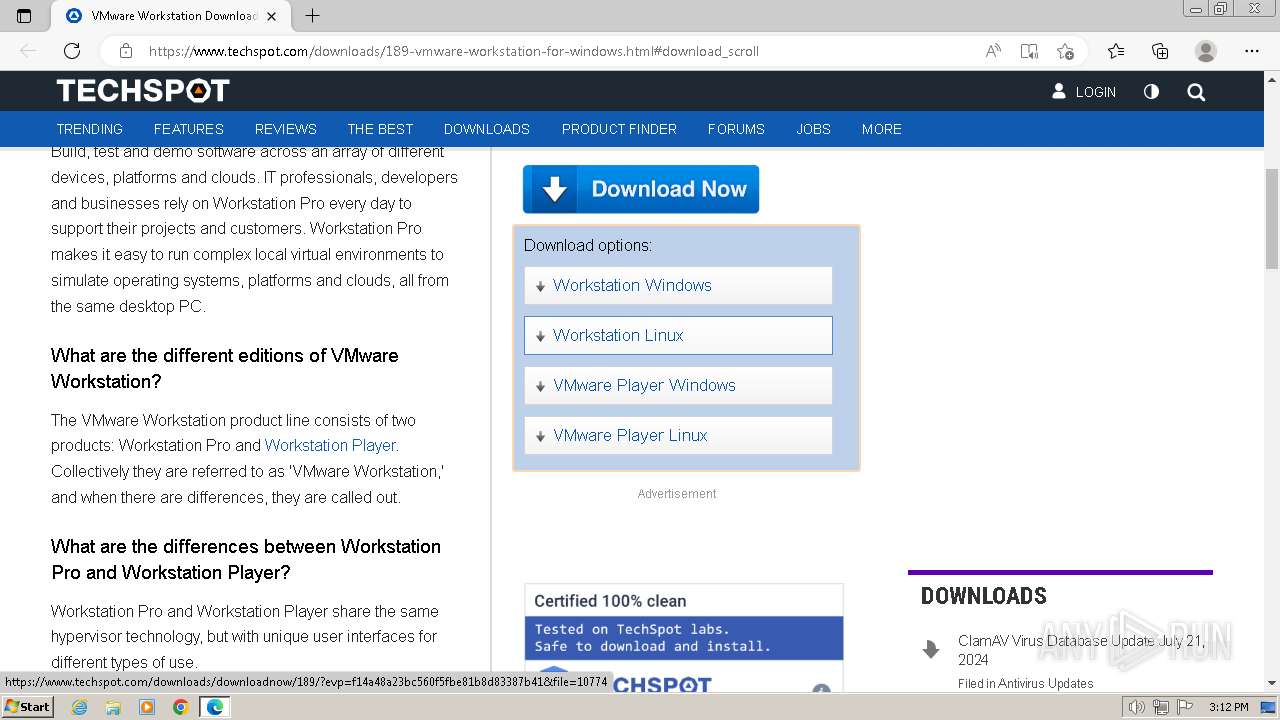View site information lock icon
The width and height of the screenshot is (1280, 720).
tap(126, 51)
